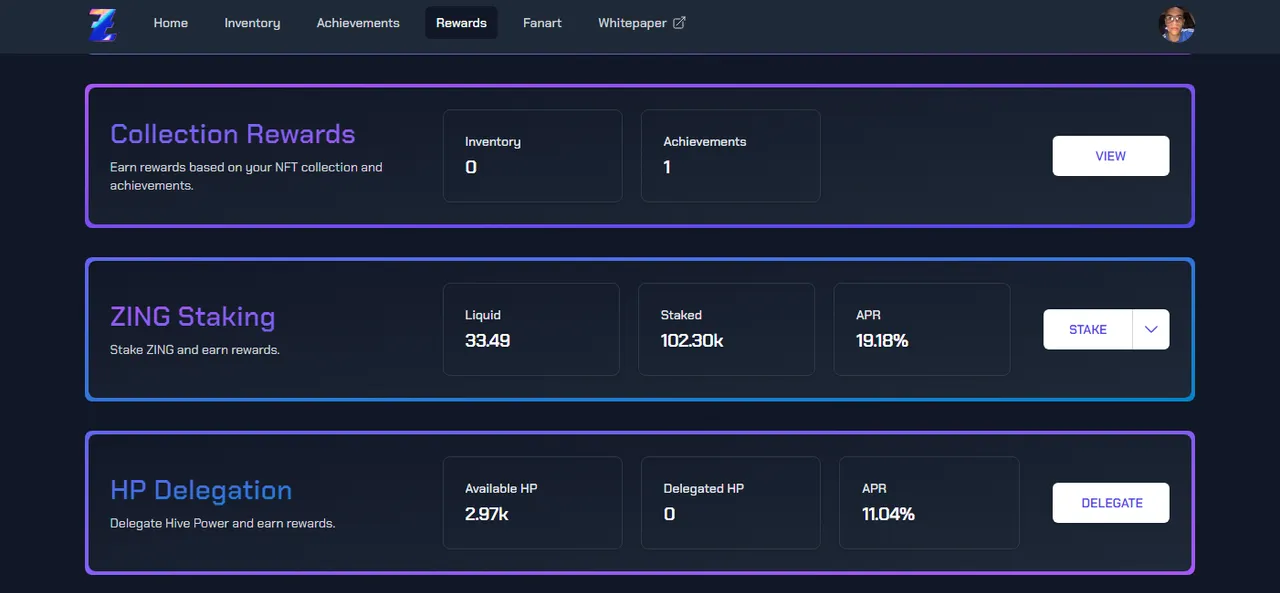The width and height of the screenshot is (1280, 593).
Task: Click the Z logo icon
Action: (x=103, y=24)
